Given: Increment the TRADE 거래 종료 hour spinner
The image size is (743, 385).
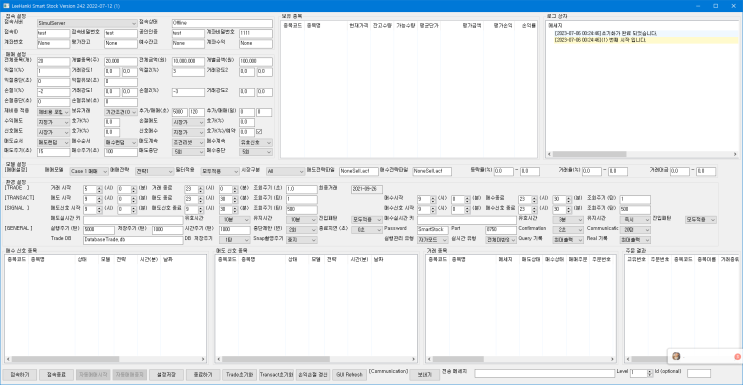Looking at the screenshot, I should (200, 187).
